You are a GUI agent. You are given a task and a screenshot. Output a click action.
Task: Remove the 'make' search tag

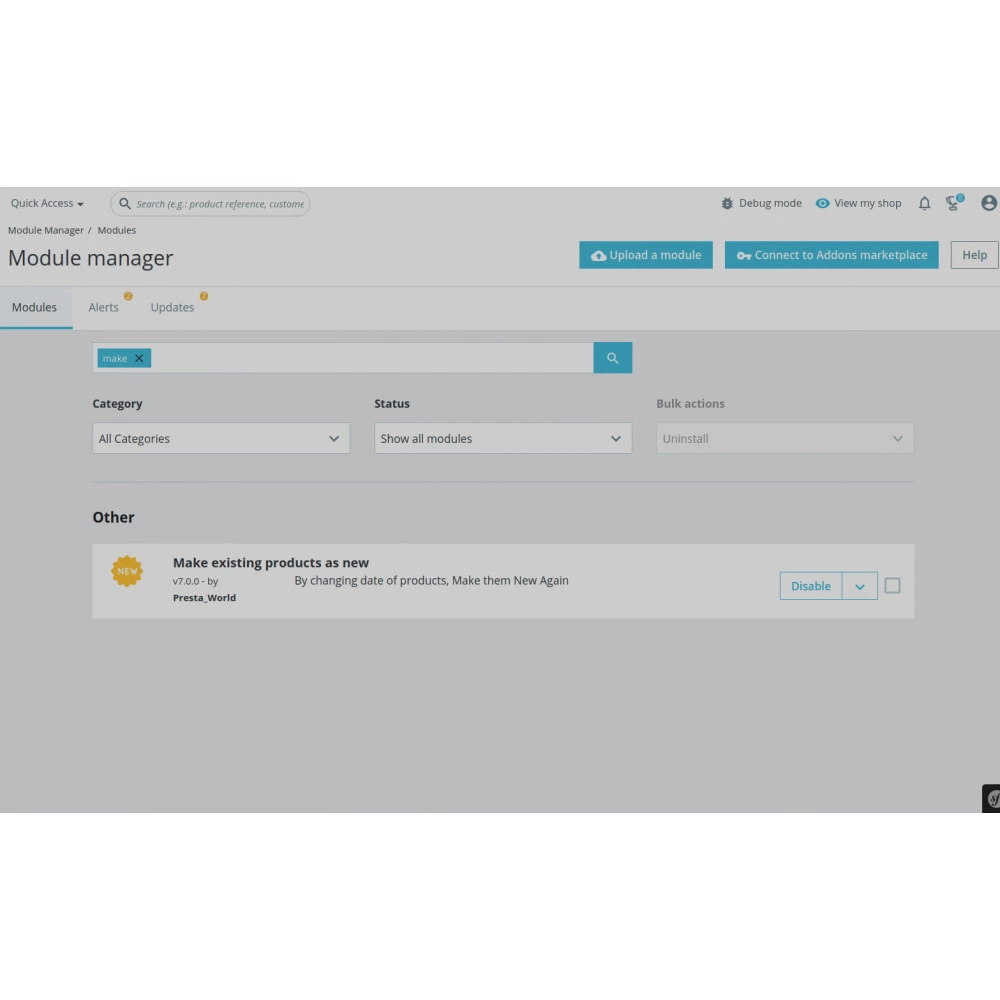(x=139, y=358)
